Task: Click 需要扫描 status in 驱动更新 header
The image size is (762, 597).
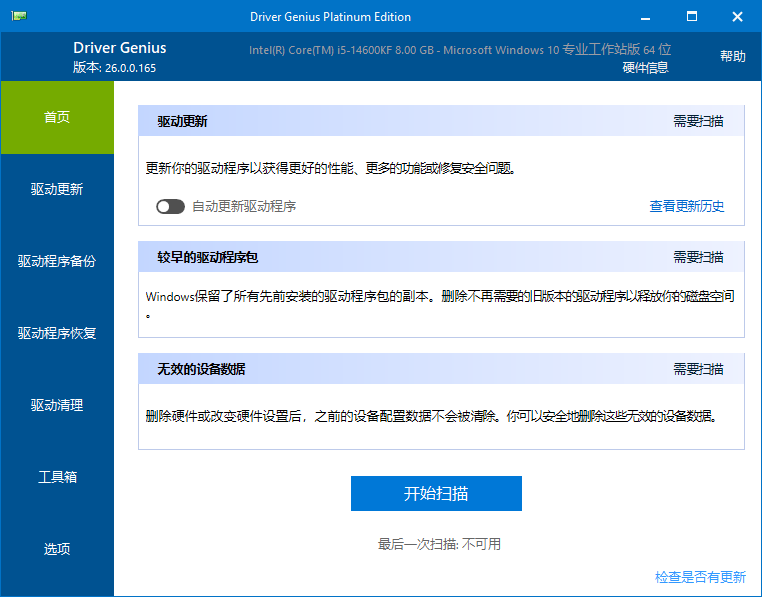Action: pos(698,121)
